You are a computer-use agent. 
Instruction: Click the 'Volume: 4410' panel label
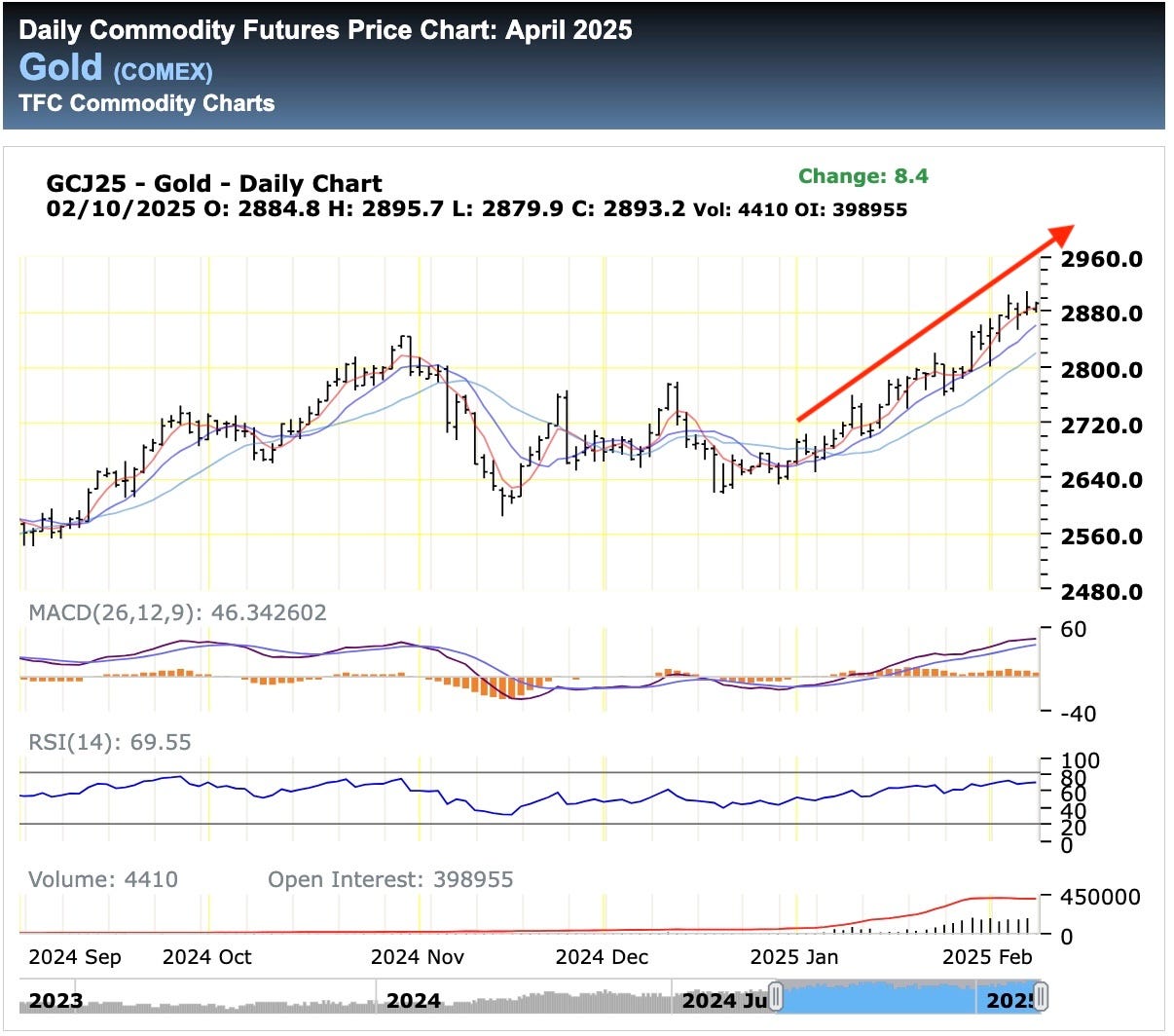103,880
